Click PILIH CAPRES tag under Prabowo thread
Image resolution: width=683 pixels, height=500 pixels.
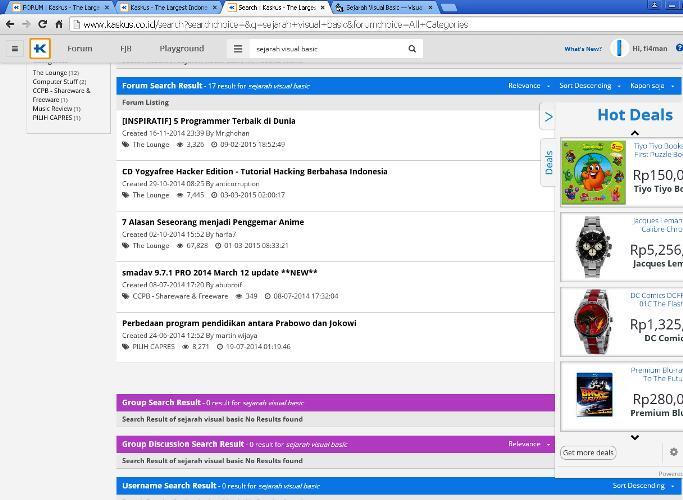click(x=153, y=347)
